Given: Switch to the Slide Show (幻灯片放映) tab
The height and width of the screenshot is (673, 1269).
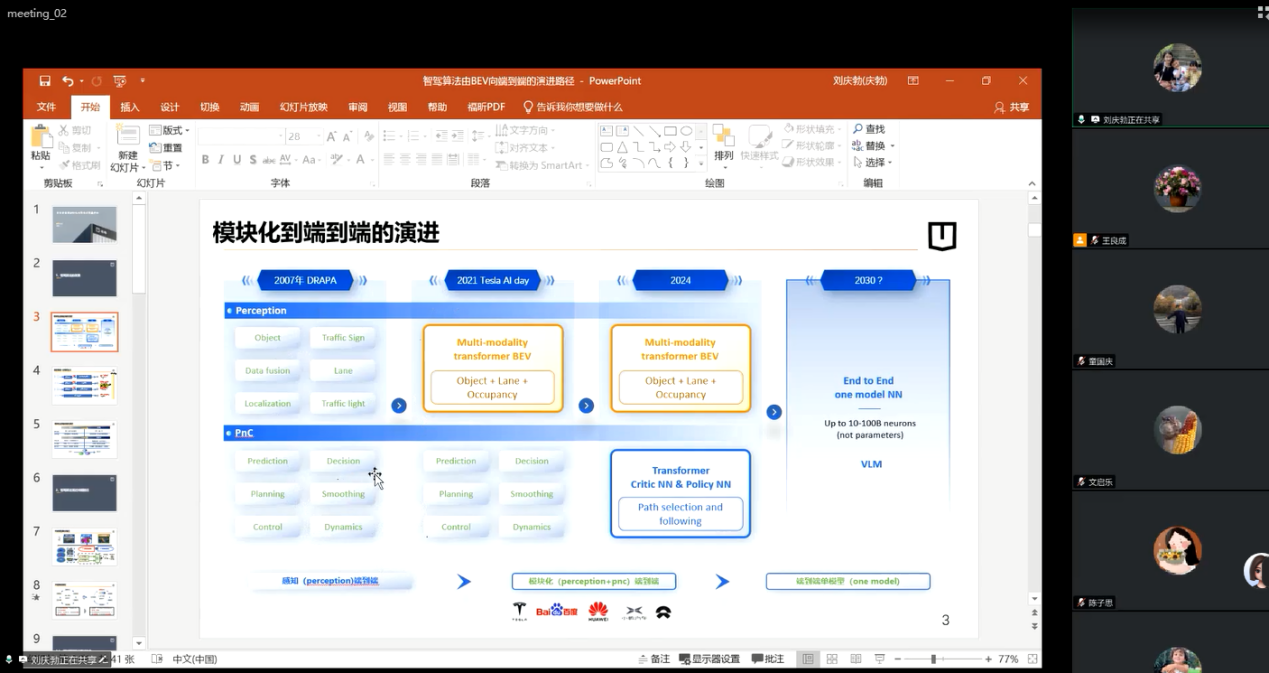Looking at the screenshot, I should point(303,107).
